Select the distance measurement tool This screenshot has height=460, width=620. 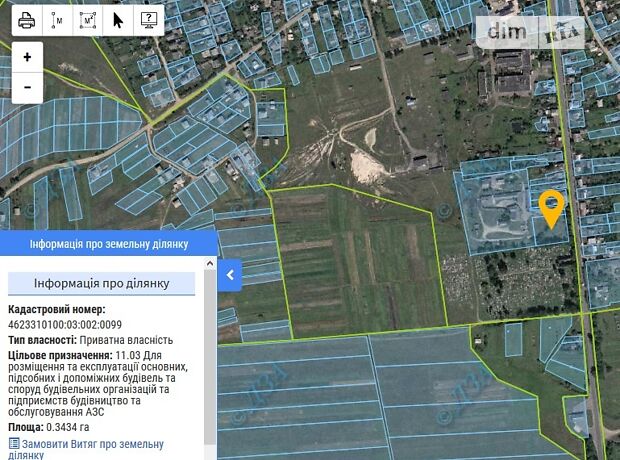click(57, 20)
